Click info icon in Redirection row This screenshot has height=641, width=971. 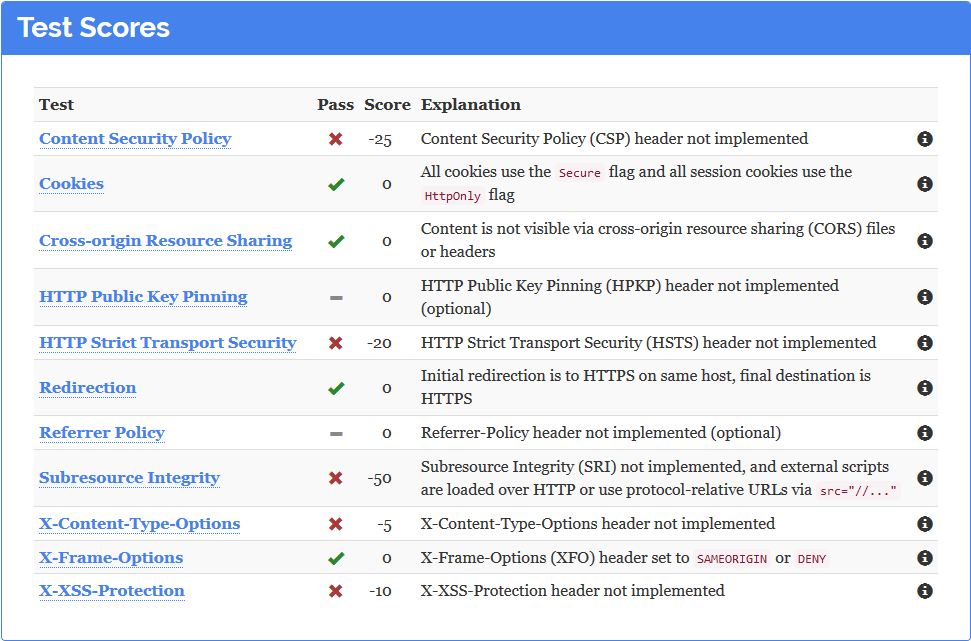pyautogui.click(x=925, y=388)
